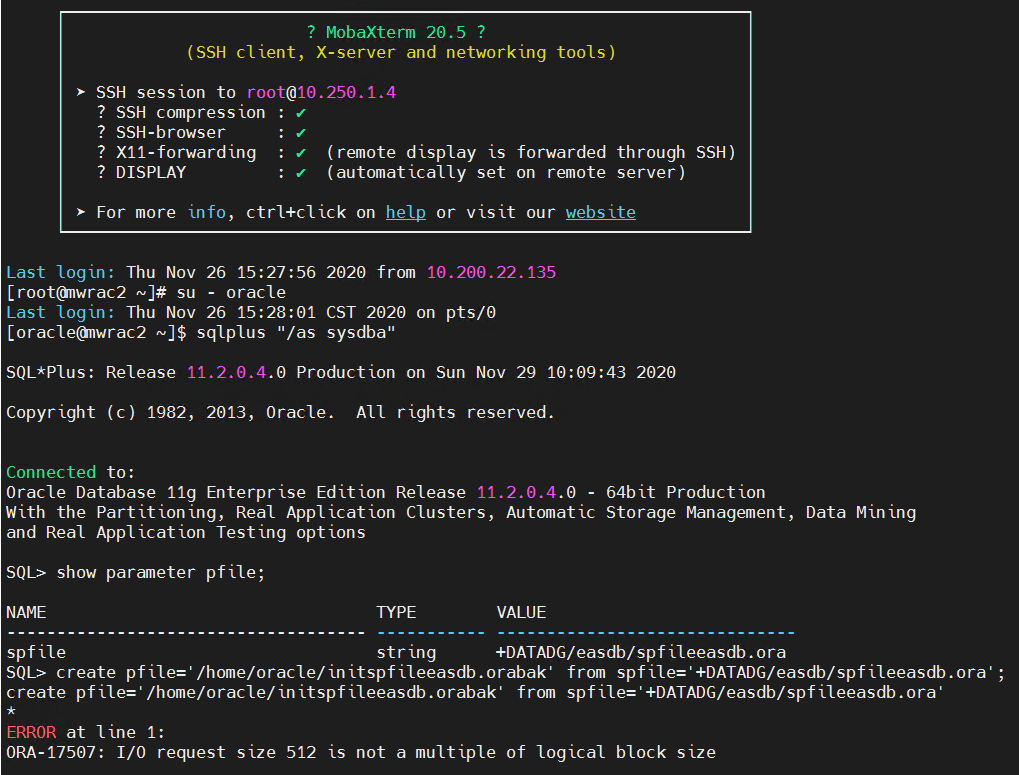Click '[oracle@mwrac2 ~]$' prompt
1019x775 pixels.
click(x=96, y=333)
